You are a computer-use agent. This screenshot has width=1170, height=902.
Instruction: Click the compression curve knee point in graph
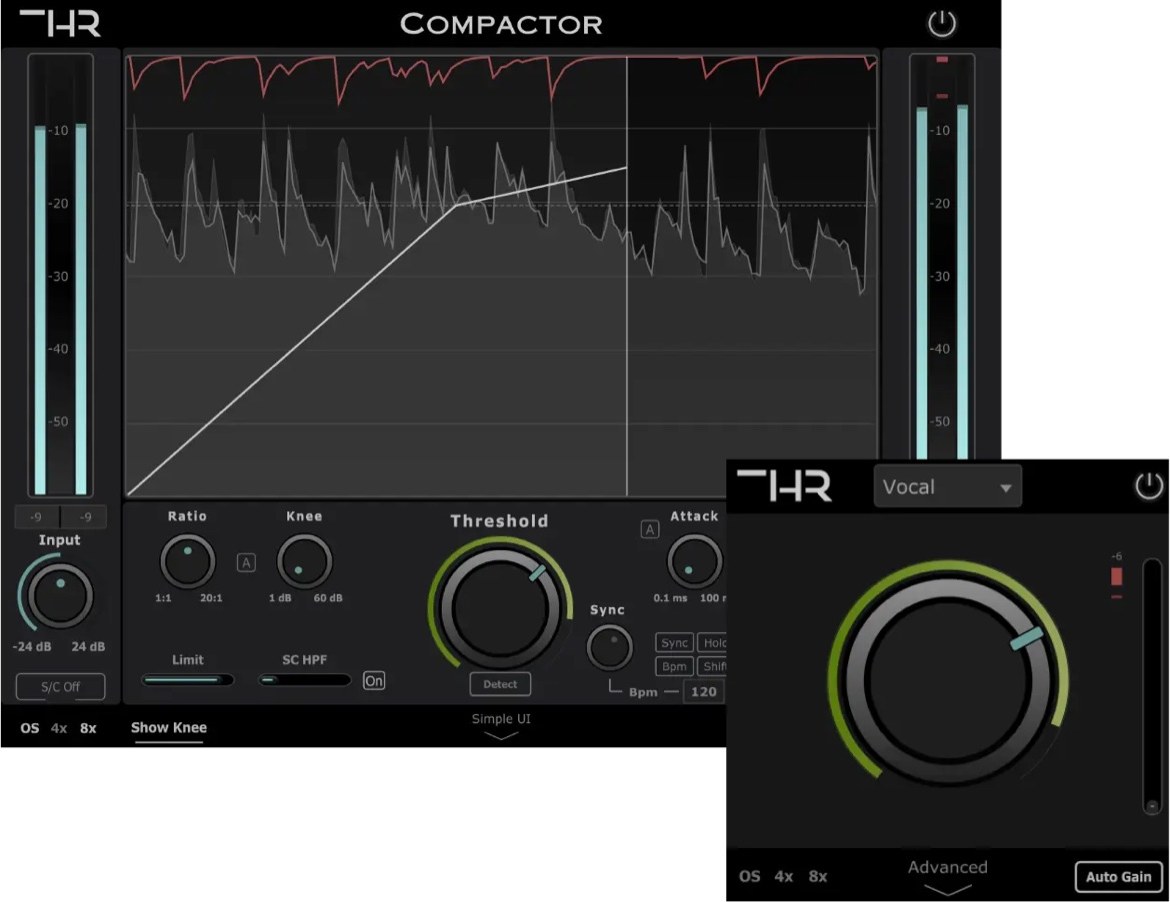tap(456, 204)
